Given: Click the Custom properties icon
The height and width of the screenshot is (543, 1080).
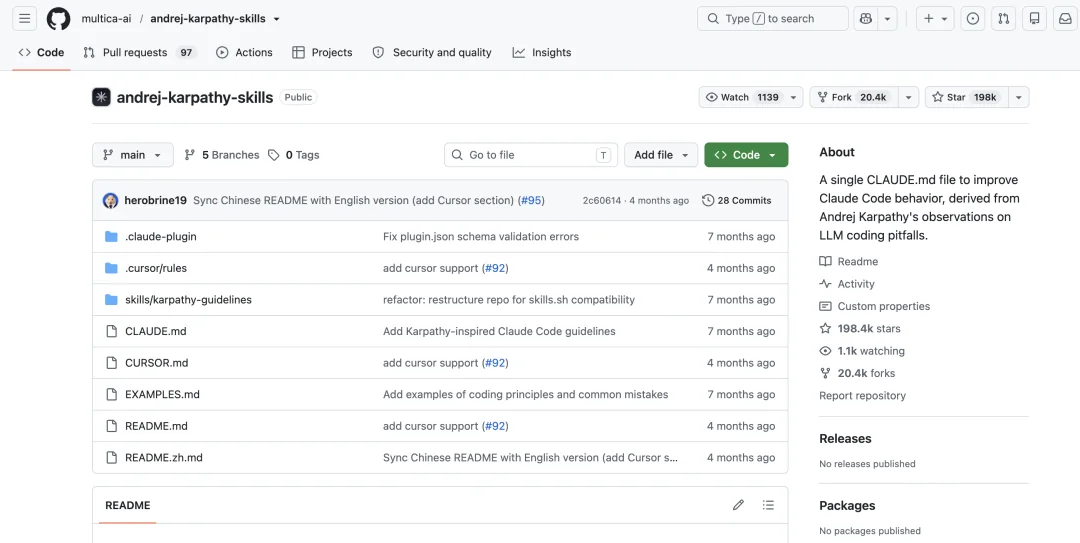Looking at the screenshot, I should point(825,306).
